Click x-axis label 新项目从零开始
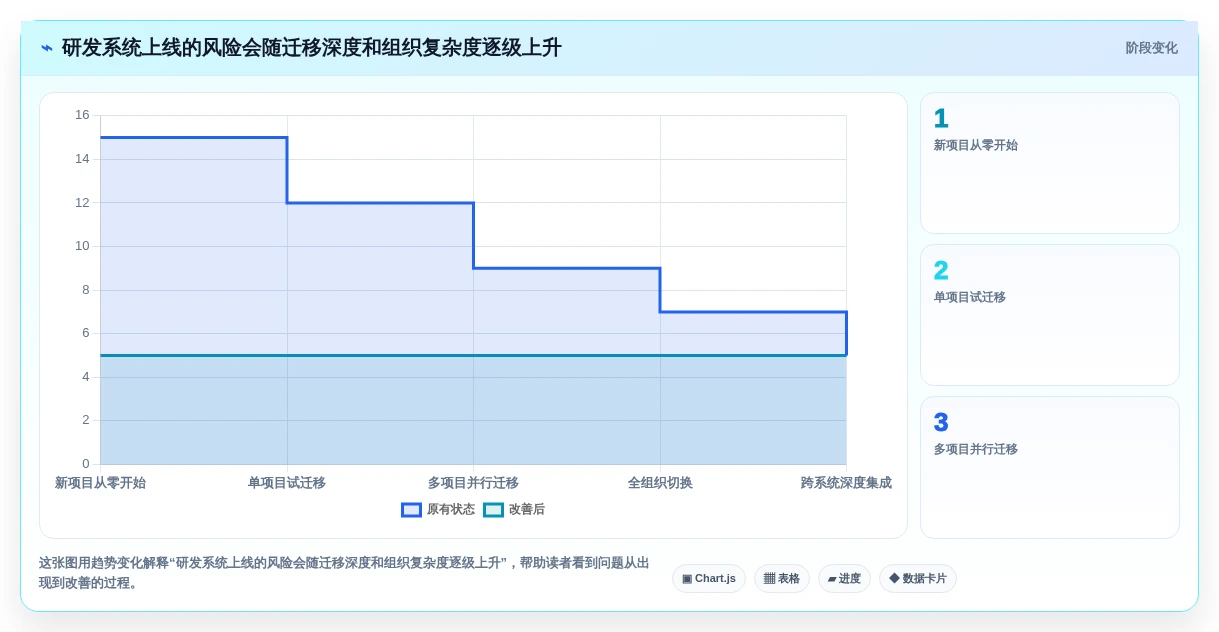The width and height of the screenshot is (1219, 632). pos(100,483)
